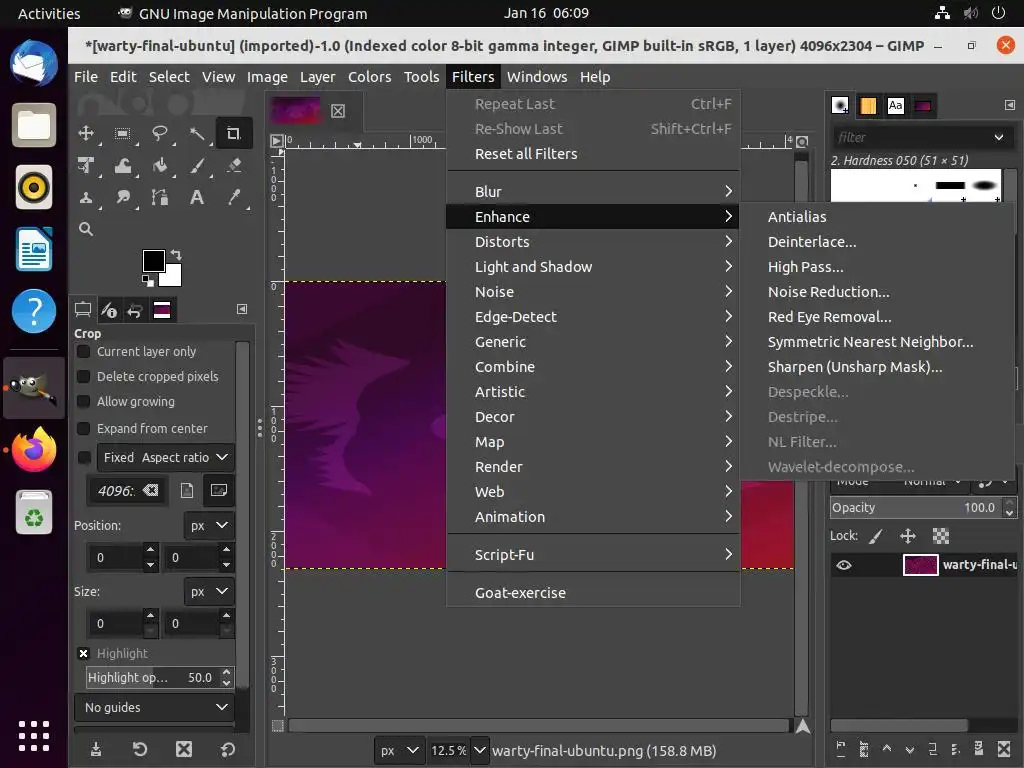
Task: Toggle lock pixels brush icon
Action: [876, 536]
